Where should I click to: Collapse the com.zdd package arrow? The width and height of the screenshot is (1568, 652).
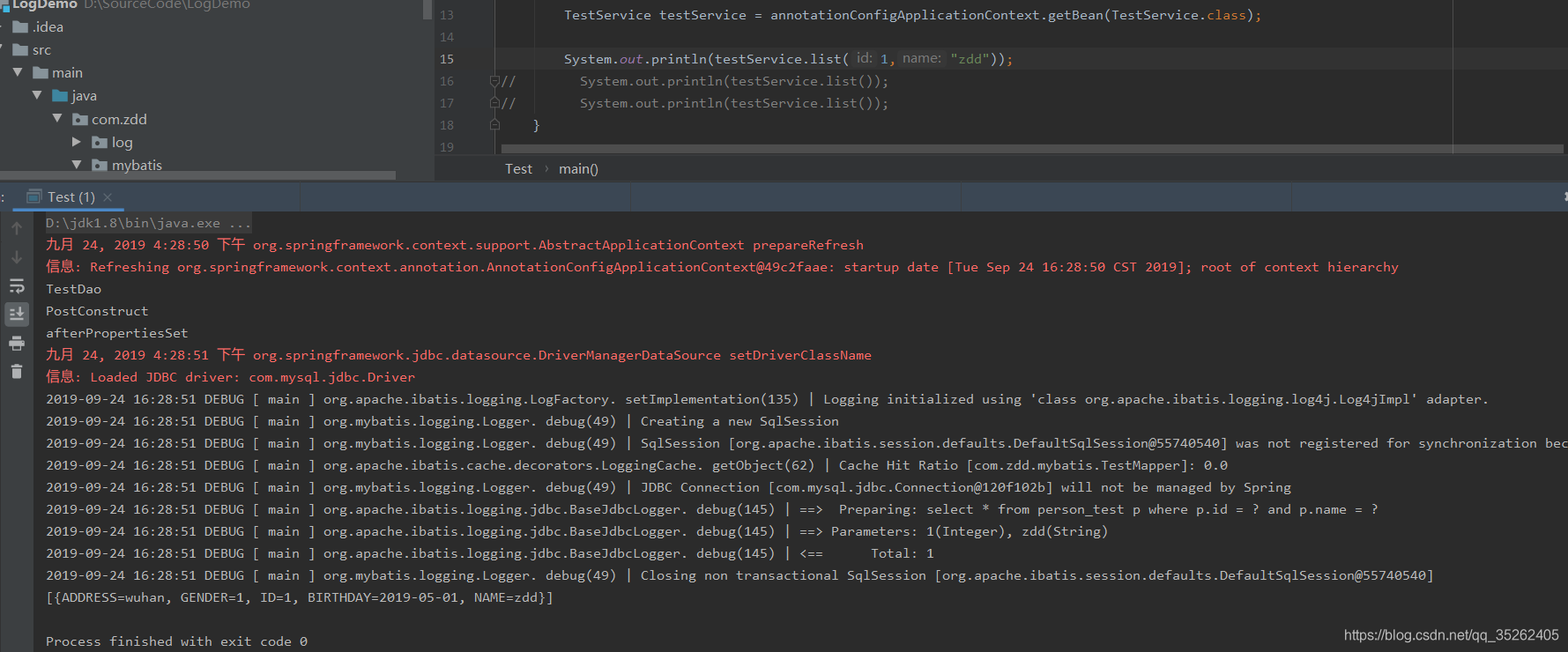[x=57, y=118]
